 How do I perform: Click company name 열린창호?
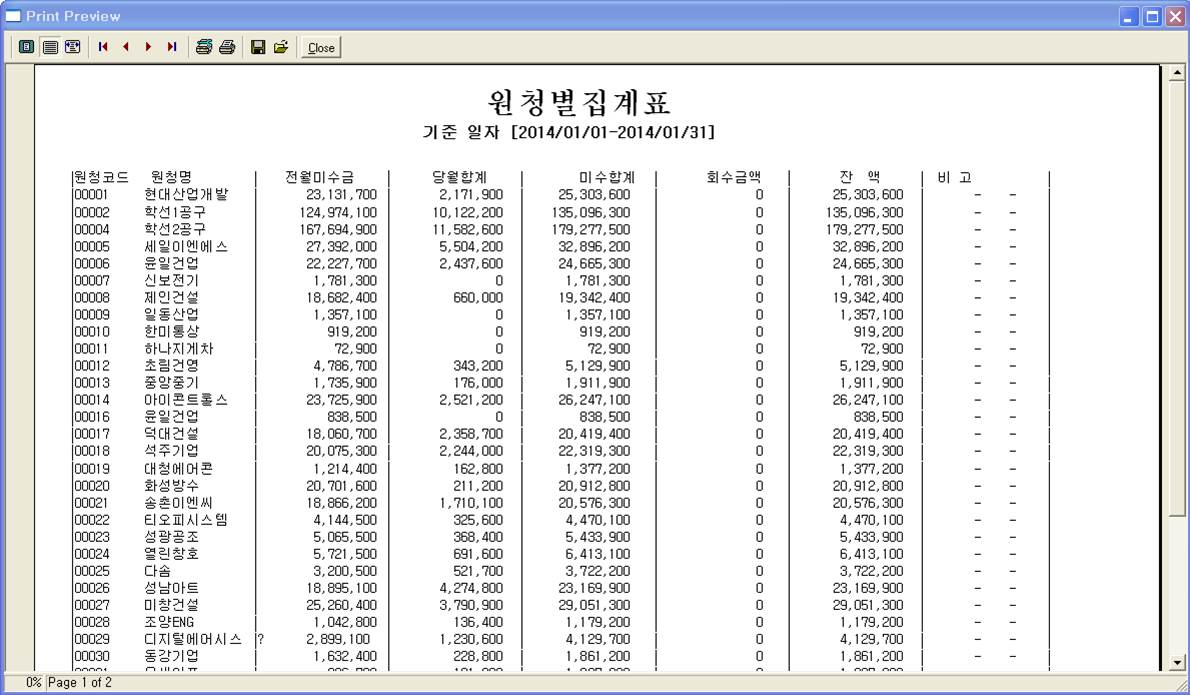[172, 554]
